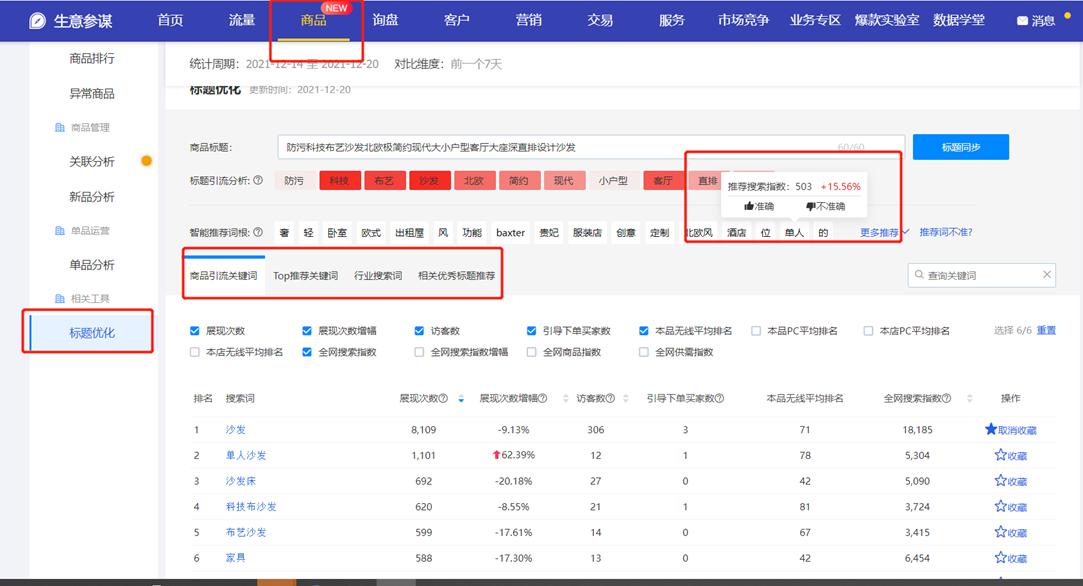Enable the 全网商品指数 checkbox
Viewport: 1083px width, 586px height.
[x=531, y=351]
